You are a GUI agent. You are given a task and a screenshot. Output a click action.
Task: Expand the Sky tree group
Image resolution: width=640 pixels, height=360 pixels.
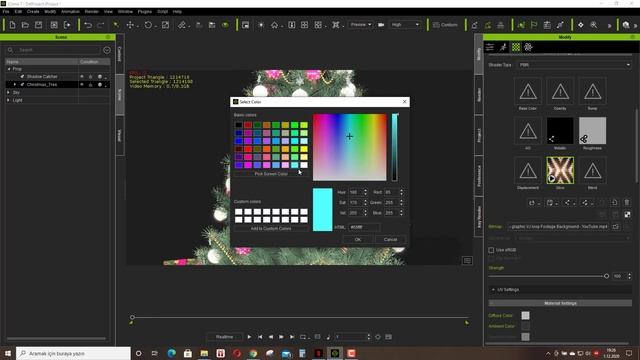[x=9, y=93]
